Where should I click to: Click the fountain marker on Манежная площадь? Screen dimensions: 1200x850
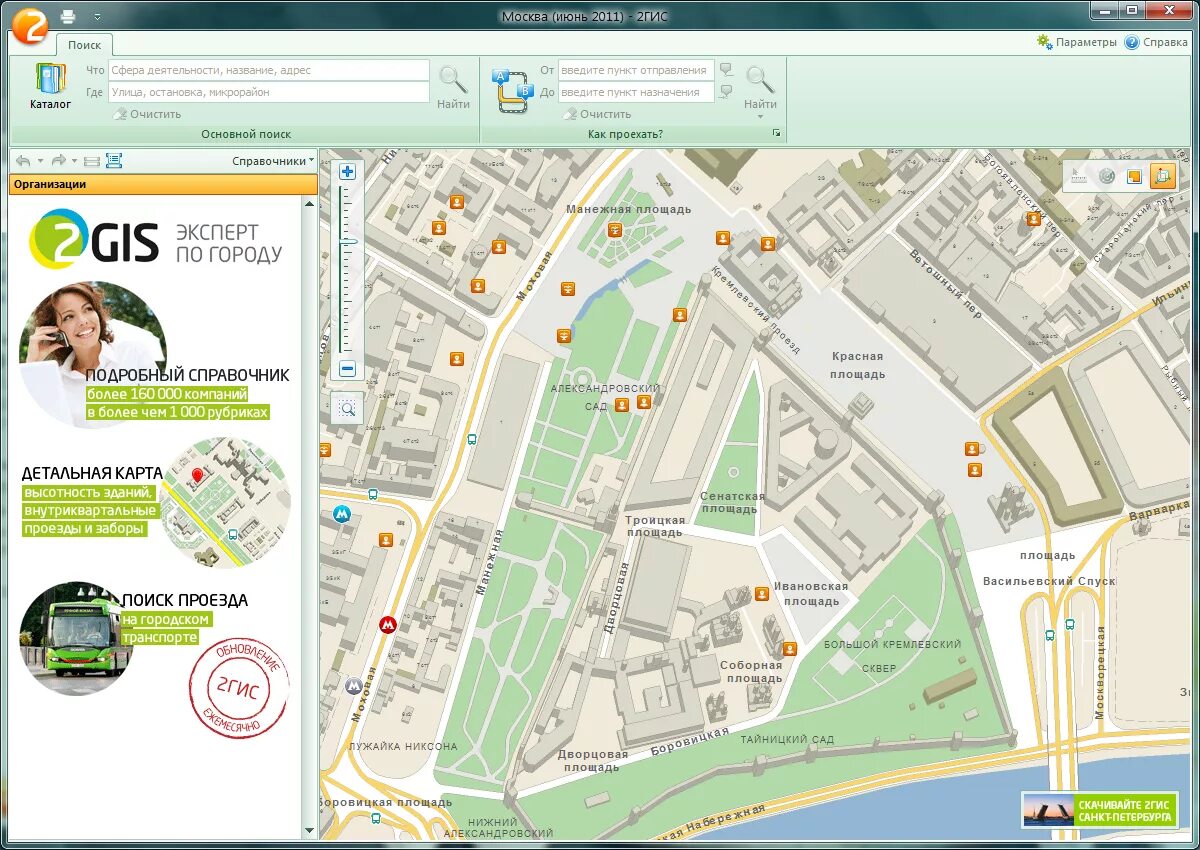(x=615, y=230)
